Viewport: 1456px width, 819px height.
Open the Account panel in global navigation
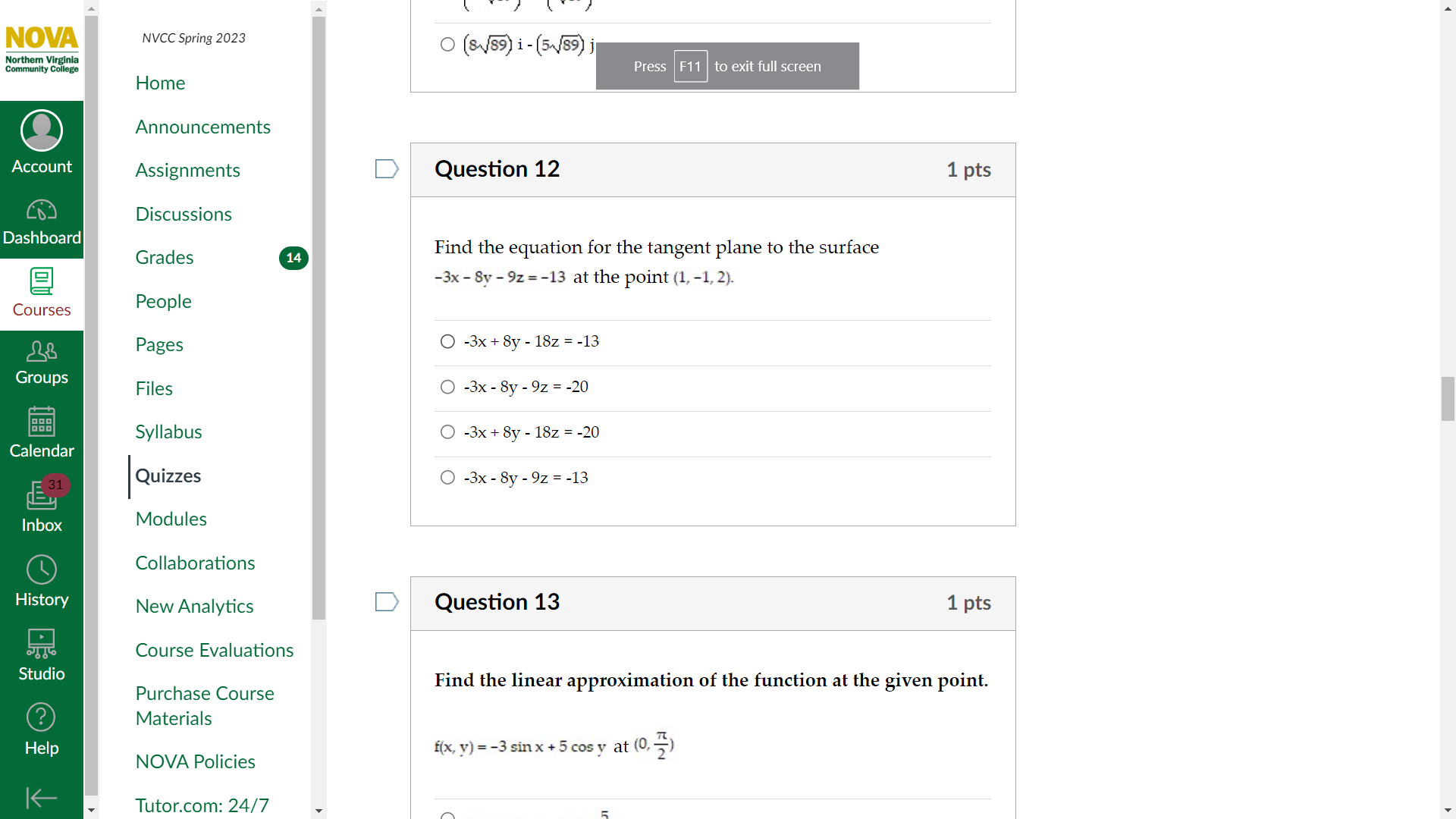pyautogui.click(x=42, y=141)
